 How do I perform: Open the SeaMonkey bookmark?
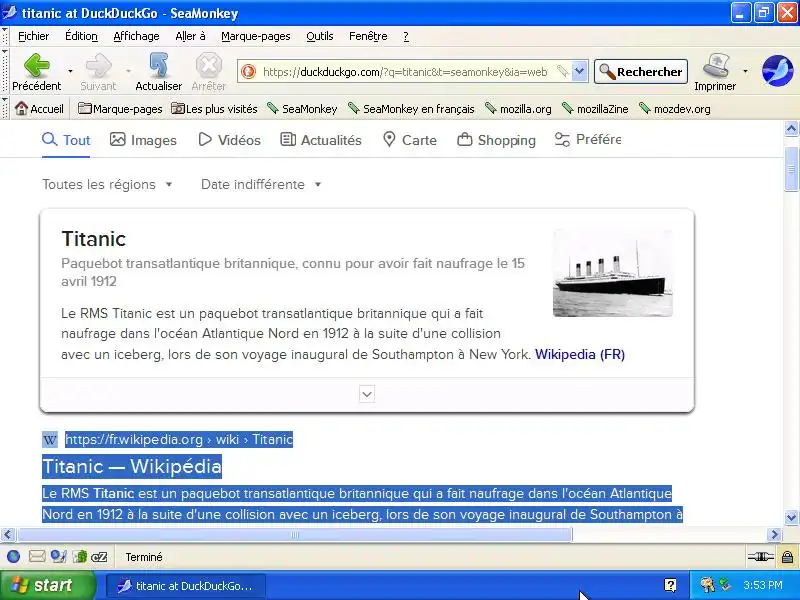[x=302, y=109]
